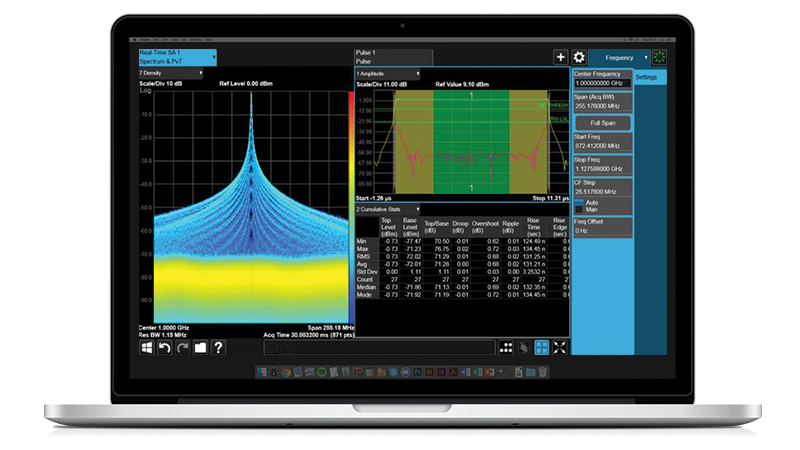Click the Start Freq 872.412000 MHz field
800x450 pixels.
[x=603, y=141]
